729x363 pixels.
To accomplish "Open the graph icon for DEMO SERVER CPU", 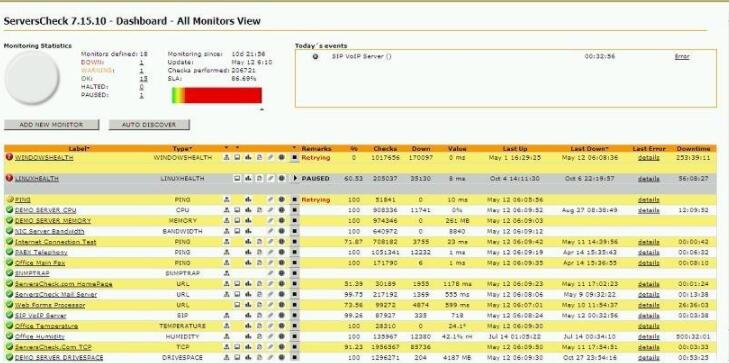I will click(248, 210).
